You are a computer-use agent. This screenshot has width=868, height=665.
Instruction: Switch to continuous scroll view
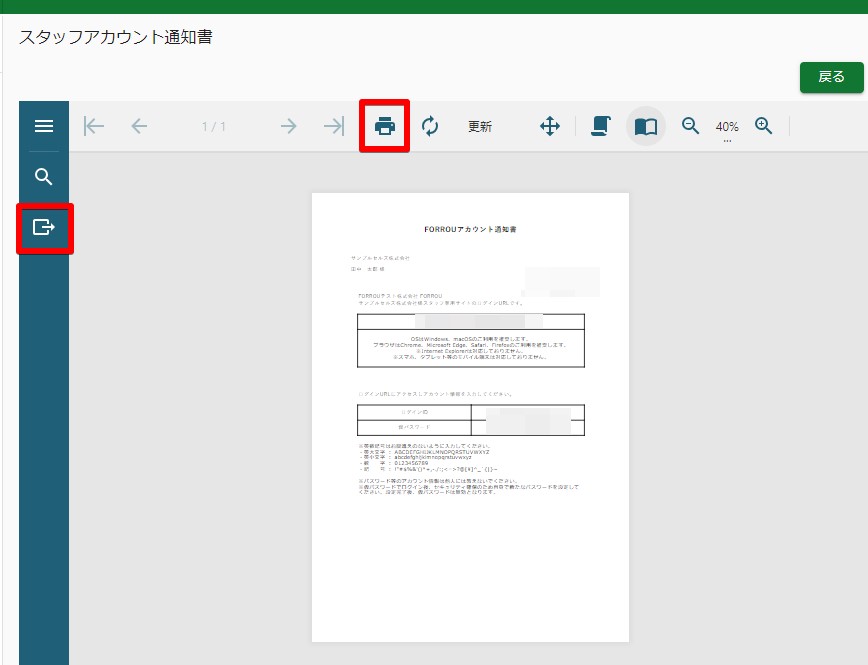(x=601, y=126)
